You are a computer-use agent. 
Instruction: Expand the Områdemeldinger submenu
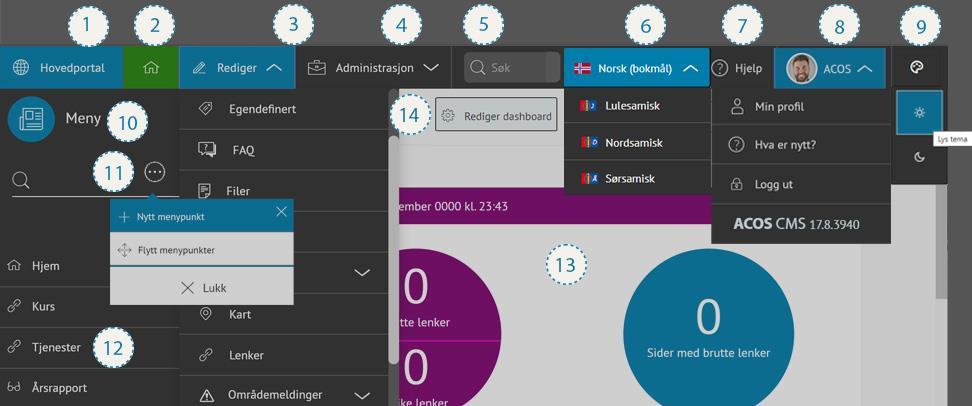[x=362, y=395]
